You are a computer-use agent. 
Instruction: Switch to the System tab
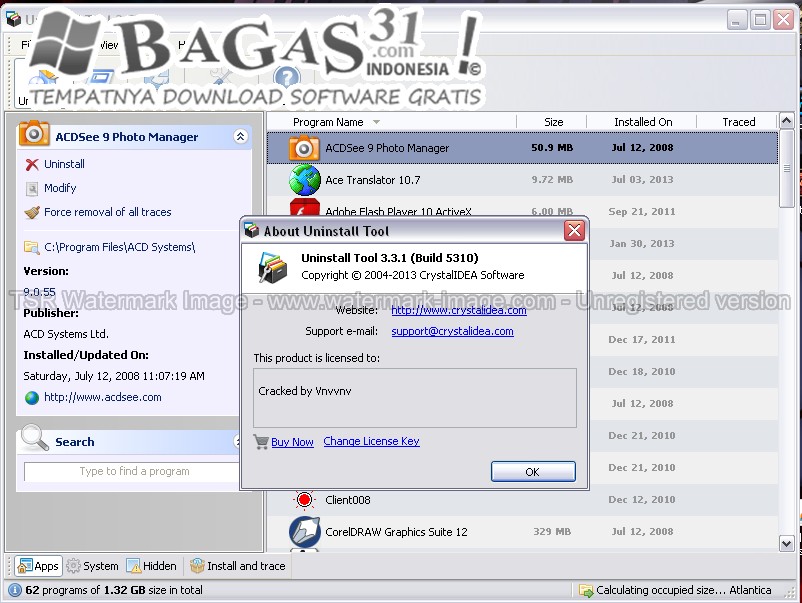pos(93,566)
